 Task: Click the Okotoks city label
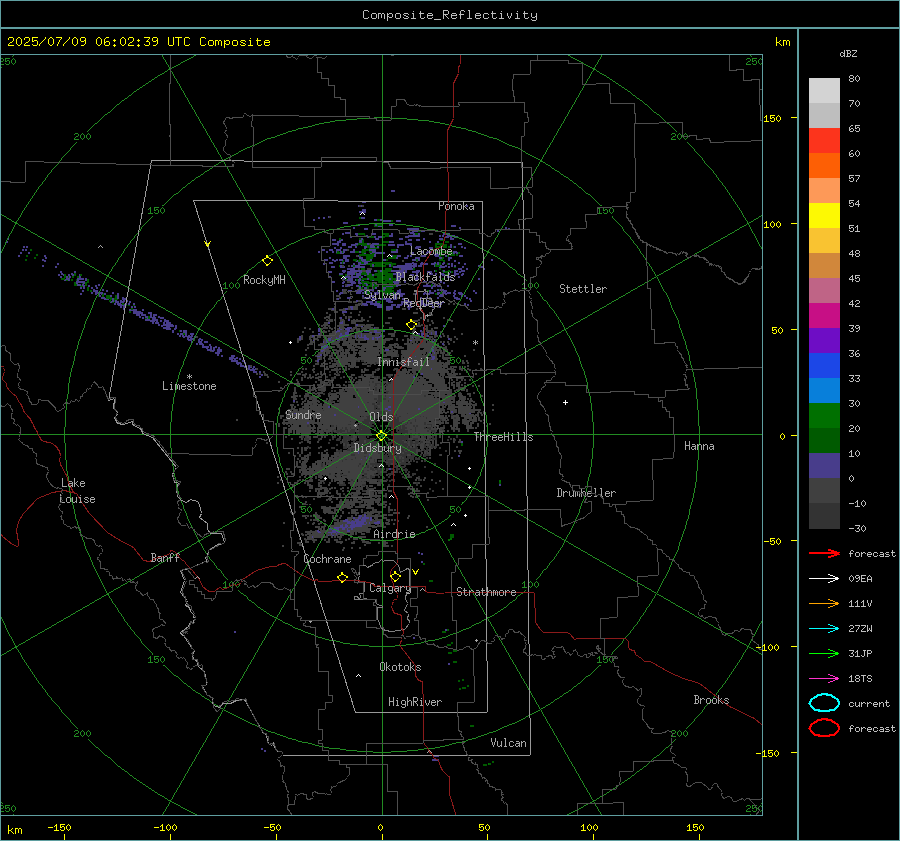click(x=401, y=666)
